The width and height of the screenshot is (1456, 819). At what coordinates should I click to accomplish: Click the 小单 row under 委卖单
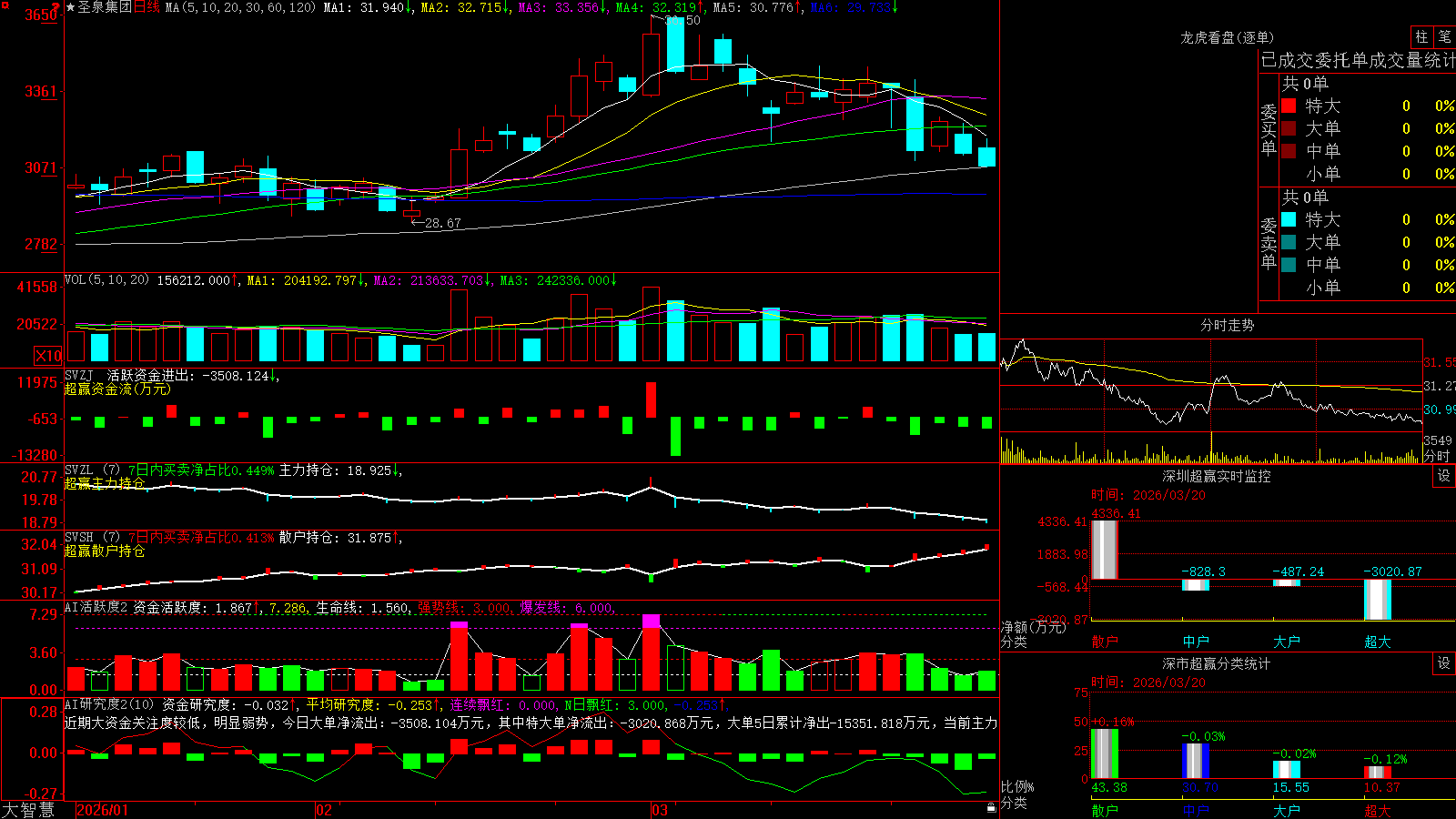1368,288
